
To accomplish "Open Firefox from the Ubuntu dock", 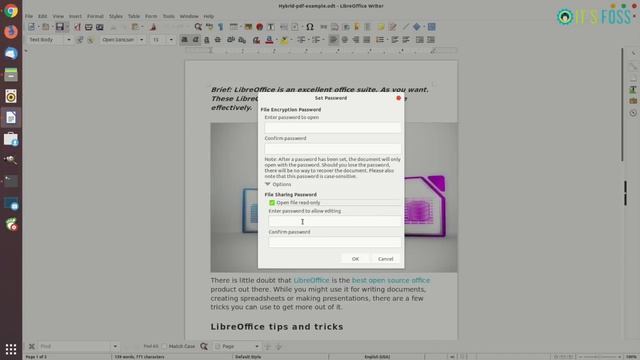I will [11, 31].
